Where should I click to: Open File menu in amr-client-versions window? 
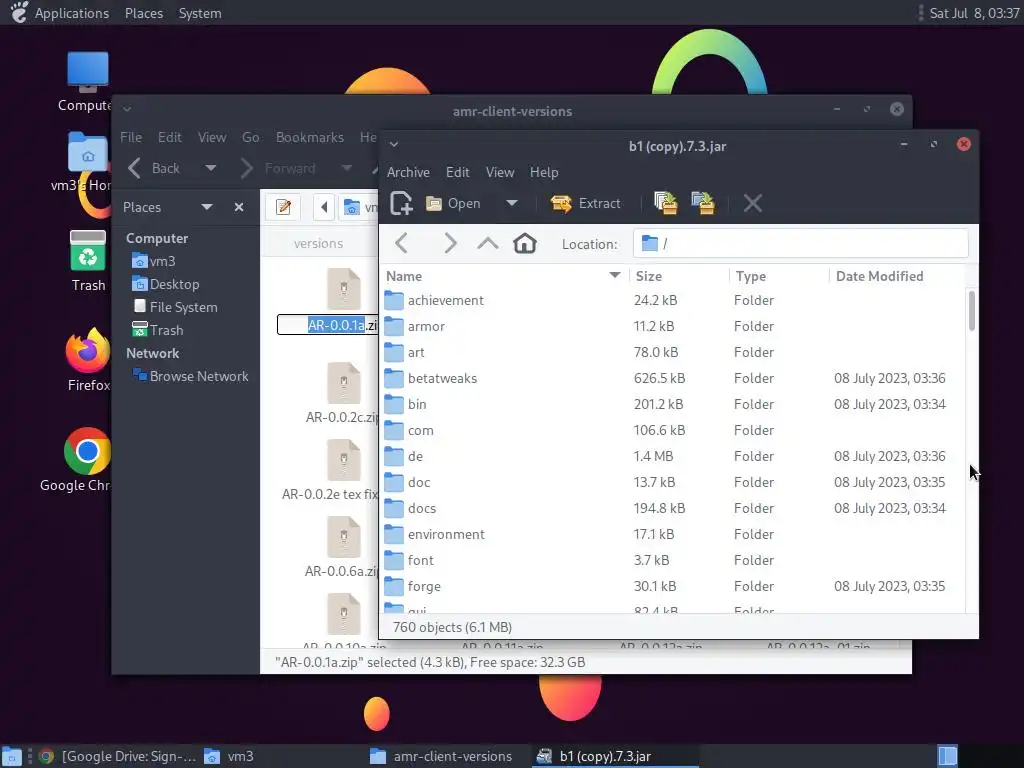(131, 137)
